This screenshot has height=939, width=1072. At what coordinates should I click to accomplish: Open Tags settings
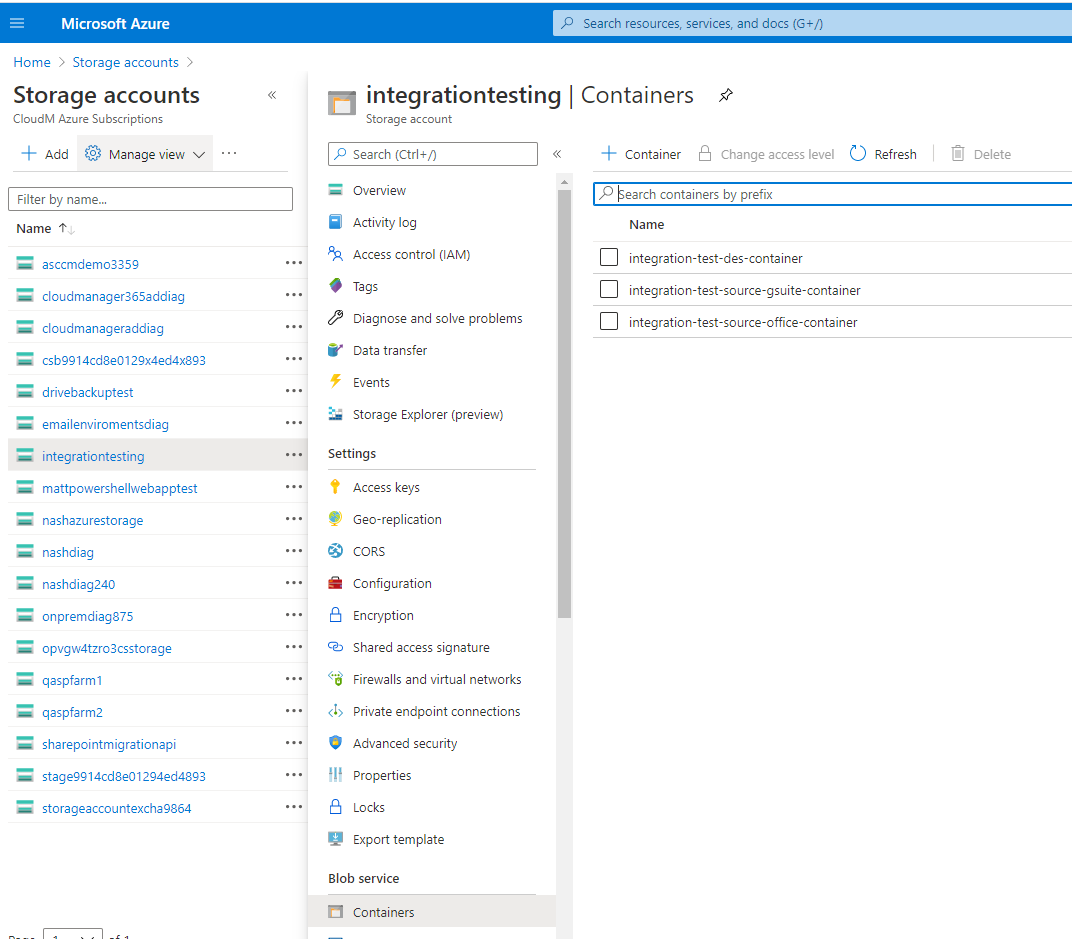pos(365,287)
